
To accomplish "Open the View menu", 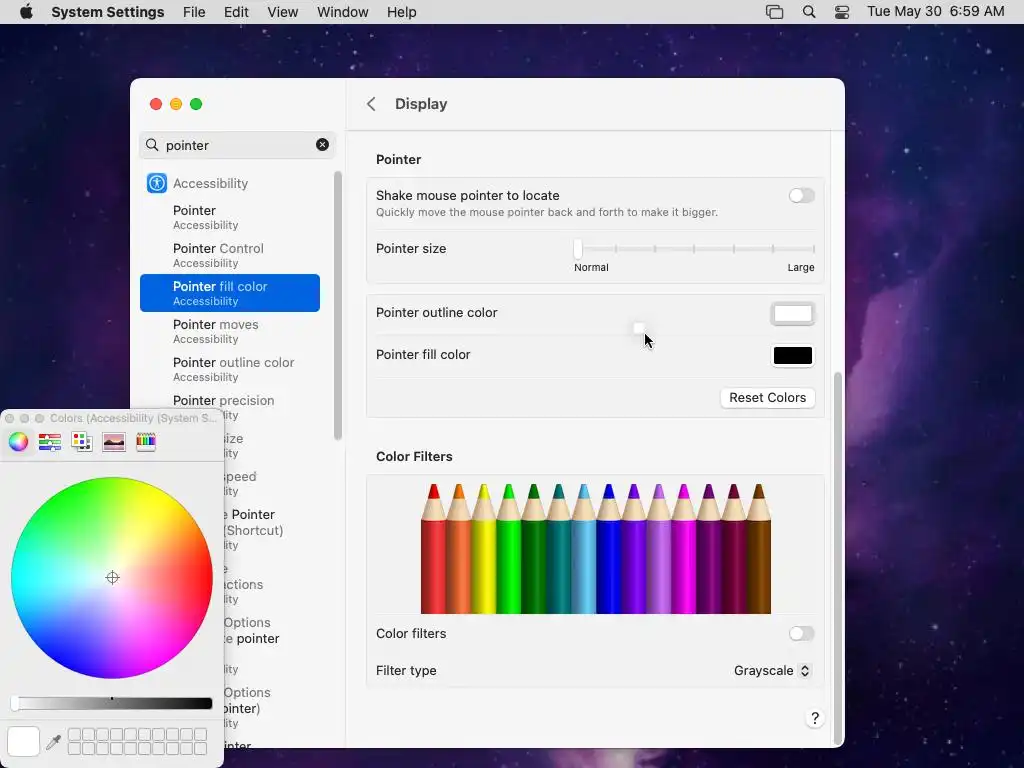I will point(283,12).
